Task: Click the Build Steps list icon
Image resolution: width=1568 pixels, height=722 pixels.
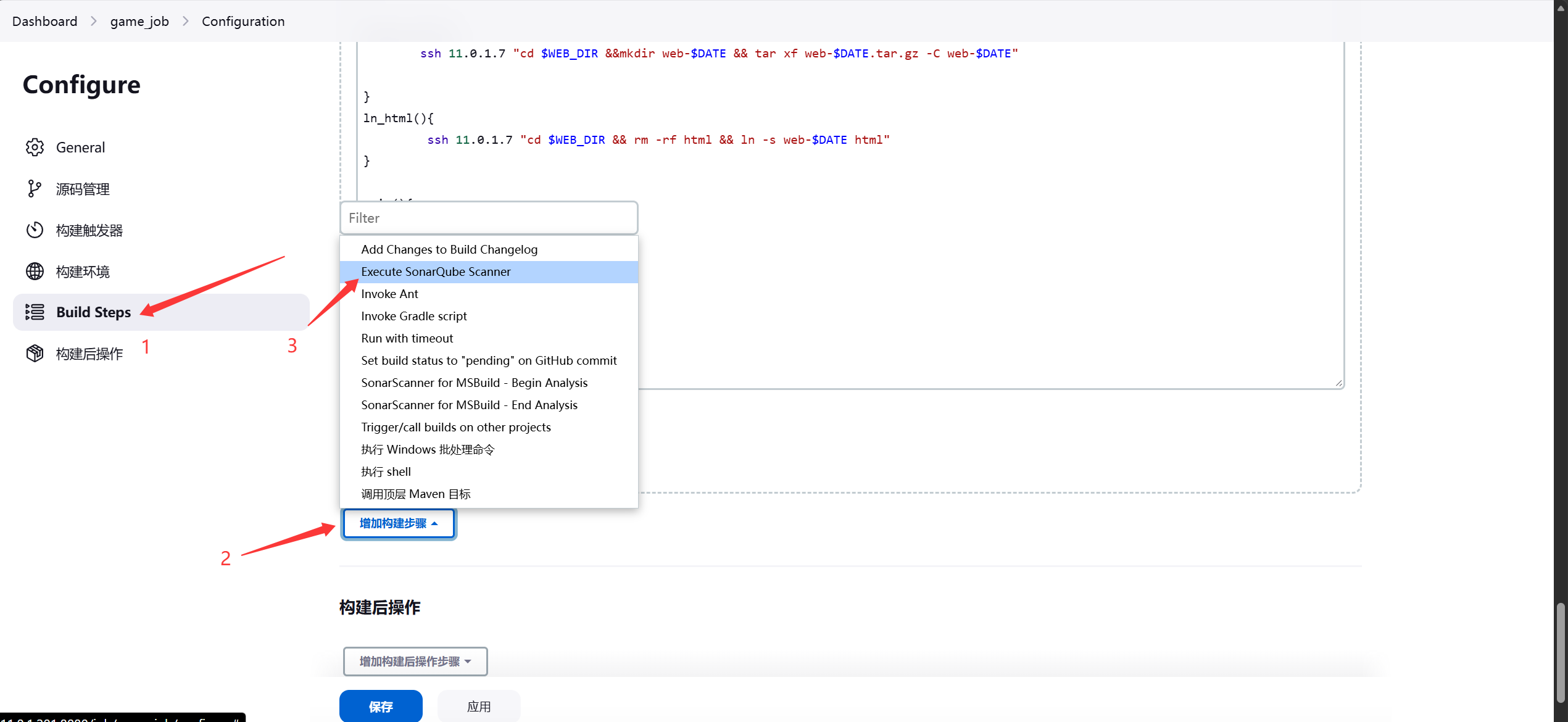Action: tap(35, 312)
